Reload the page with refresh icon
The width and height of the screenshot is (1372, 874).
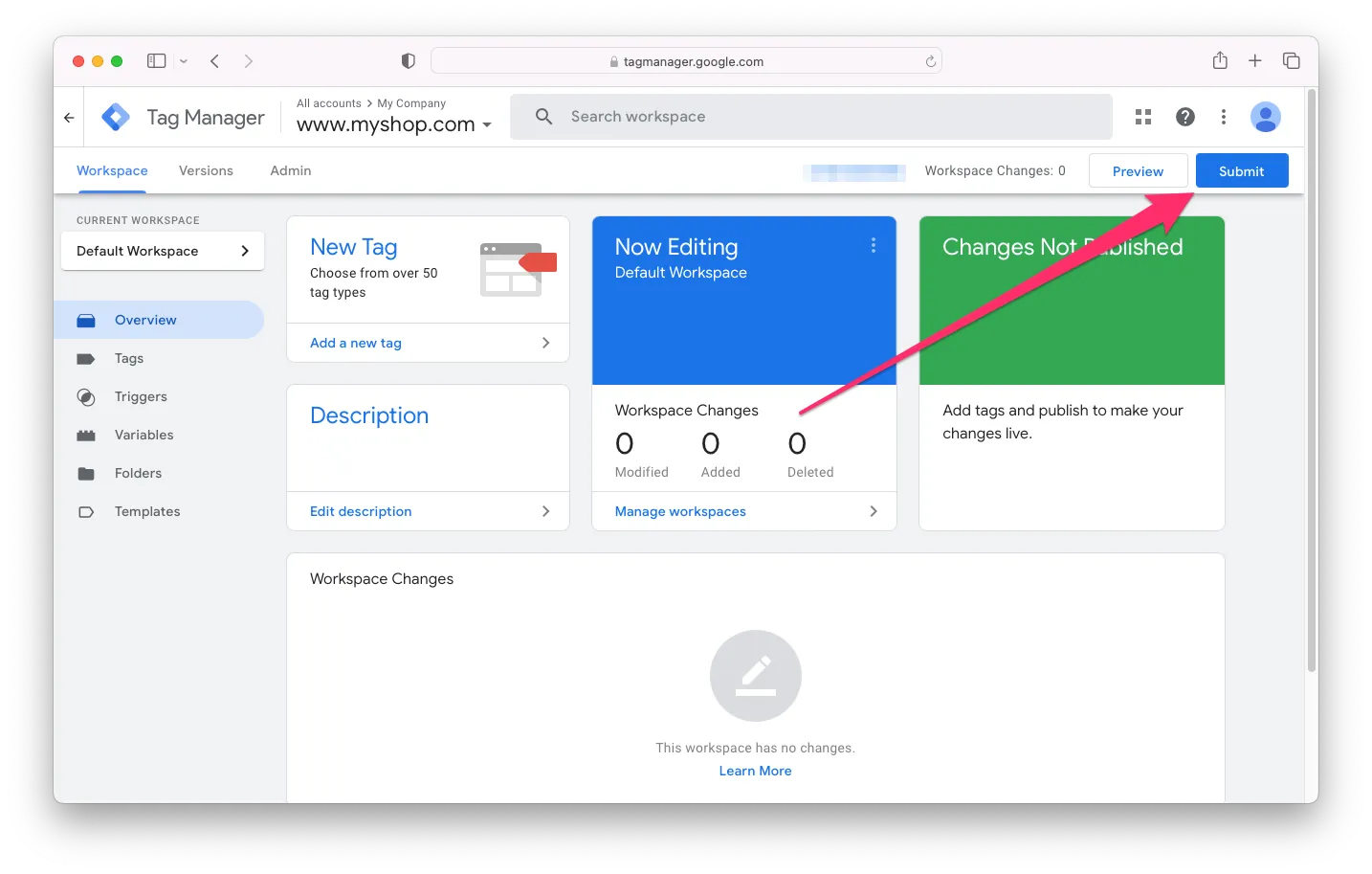[930, 61]
